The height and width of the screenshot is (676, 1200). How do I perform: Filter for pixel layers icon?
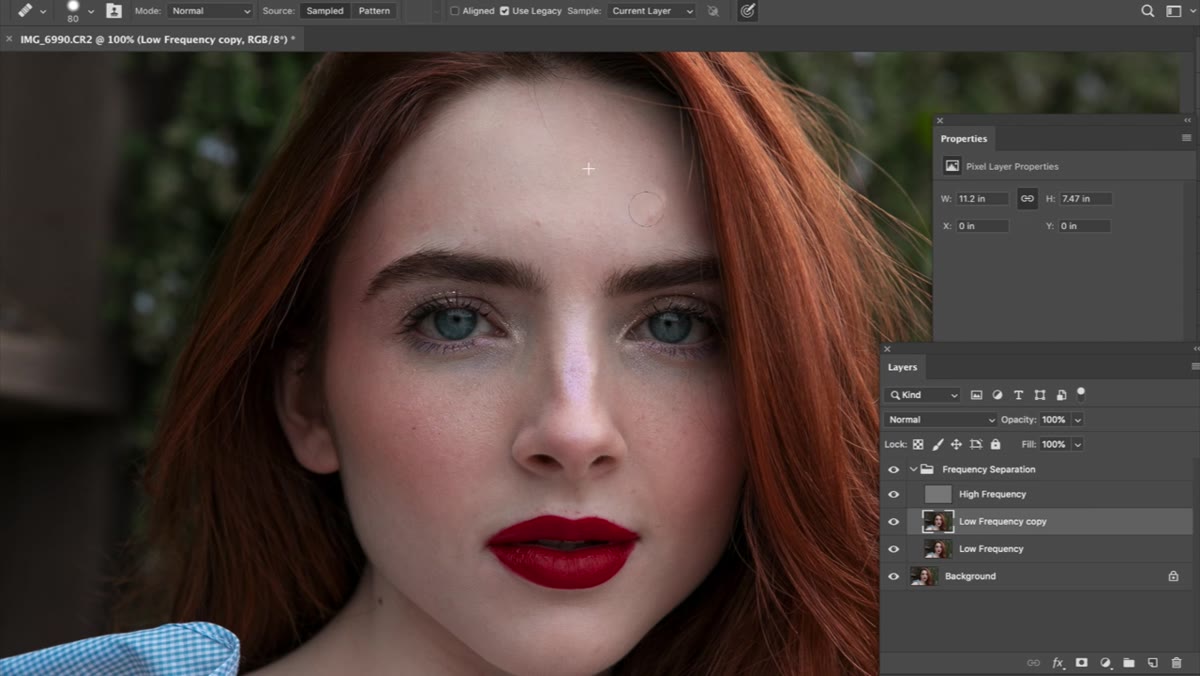coord(976,395)
